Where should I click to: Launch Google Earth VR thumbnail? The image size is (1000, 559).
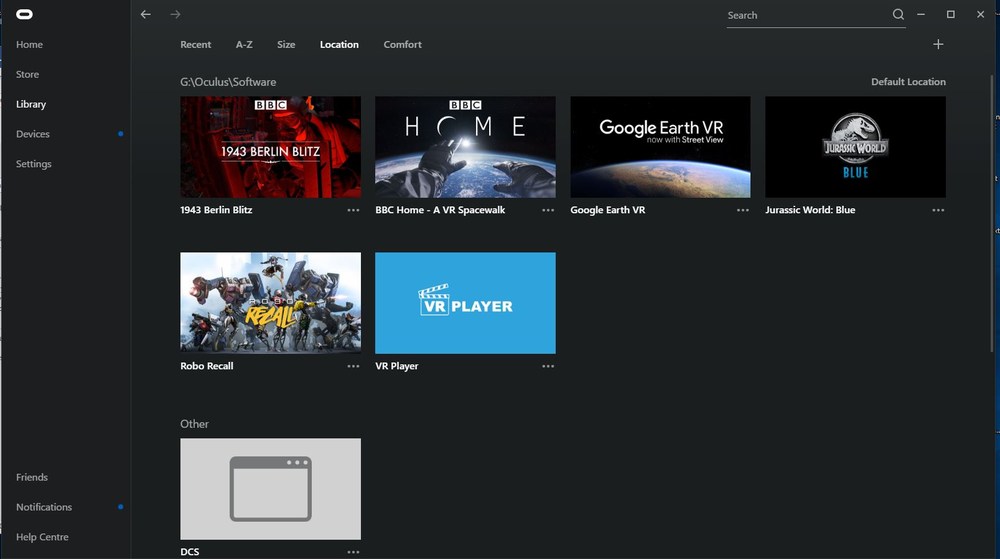pos(660,147)
